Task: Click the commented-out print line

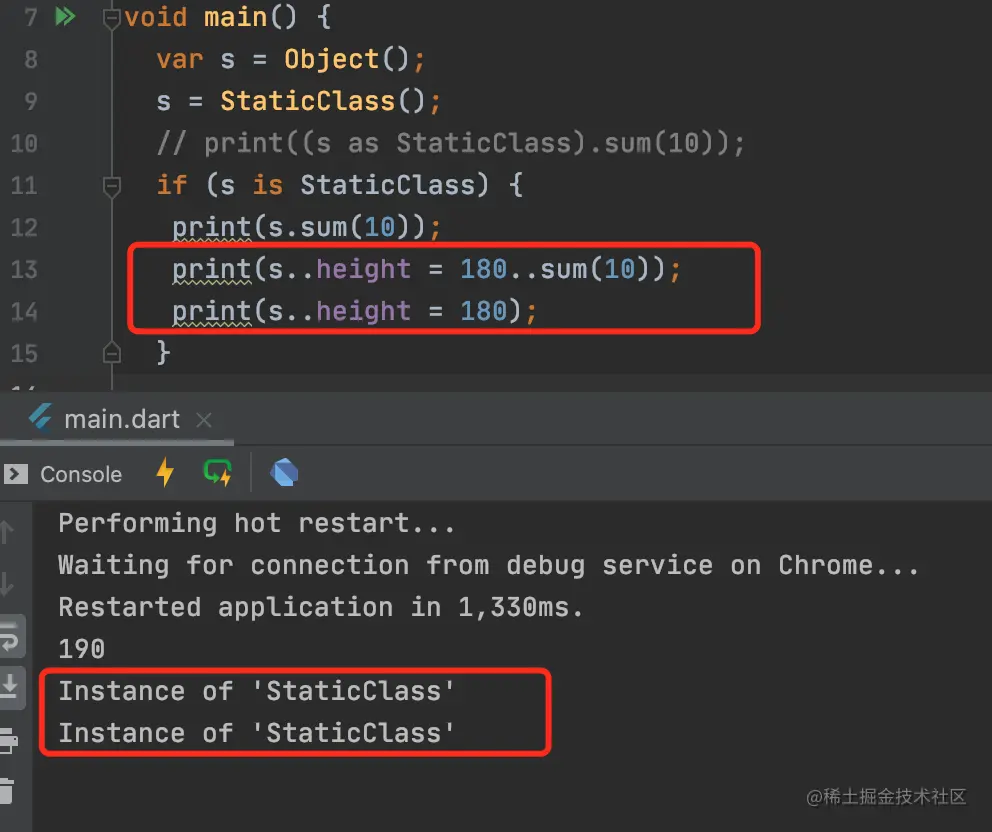Action: (x=450, y=144)
